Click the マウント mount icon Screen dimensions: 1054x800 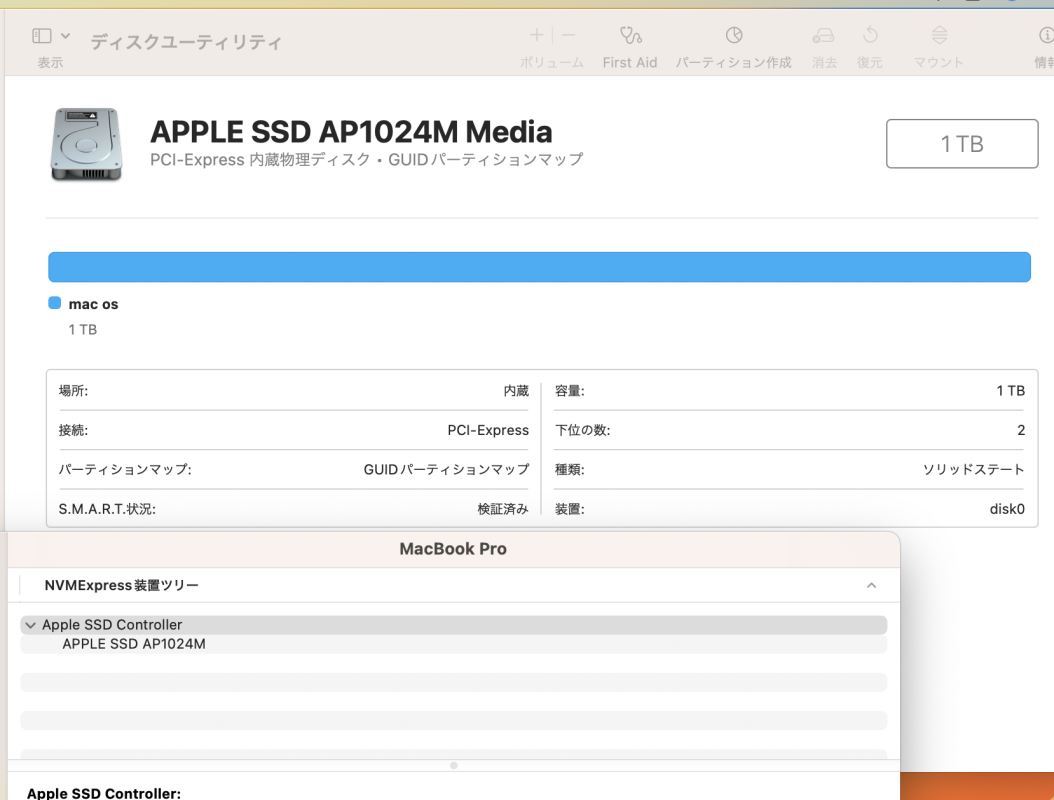938,36
